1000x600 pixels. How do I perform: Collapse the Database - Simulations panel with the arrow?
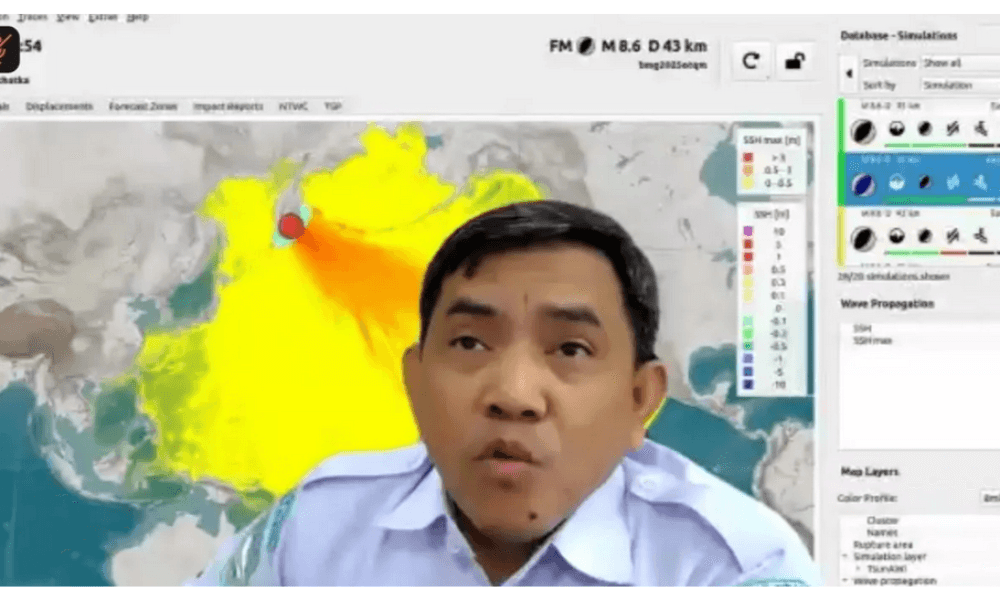click(x=851, y=73)
